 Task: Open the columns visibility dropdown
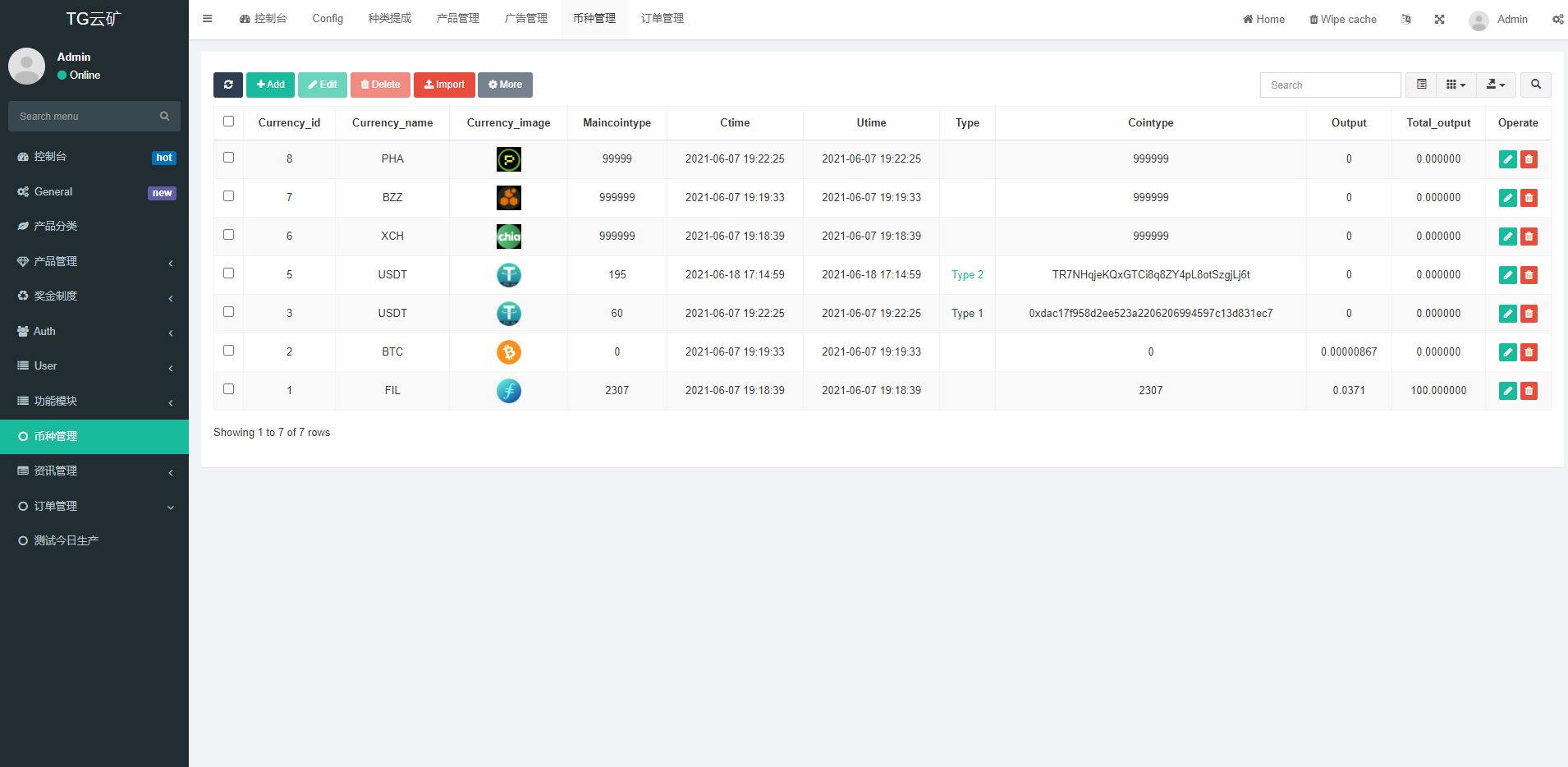click(x=1456, y=85)
